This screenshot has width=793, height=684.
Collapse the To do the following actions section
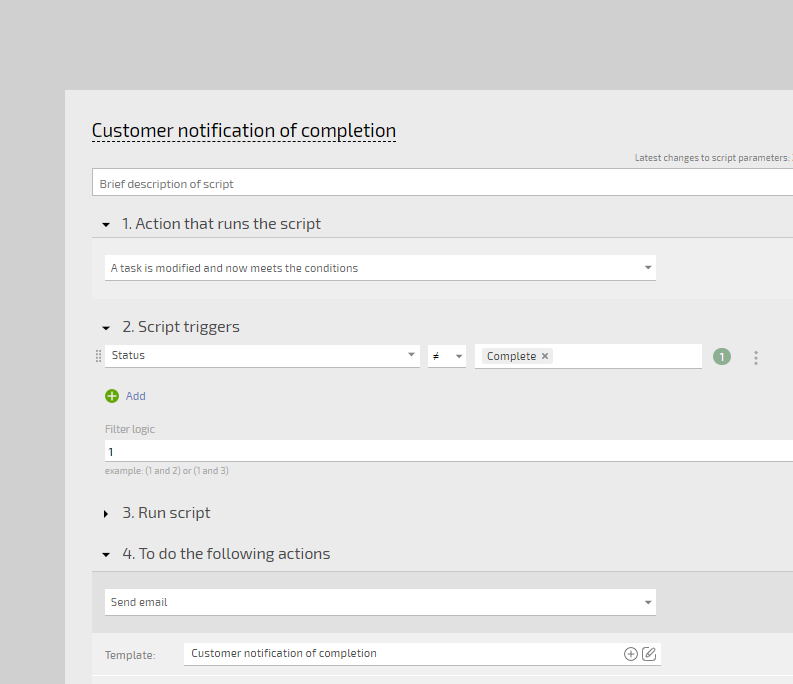tap(106, 554)
